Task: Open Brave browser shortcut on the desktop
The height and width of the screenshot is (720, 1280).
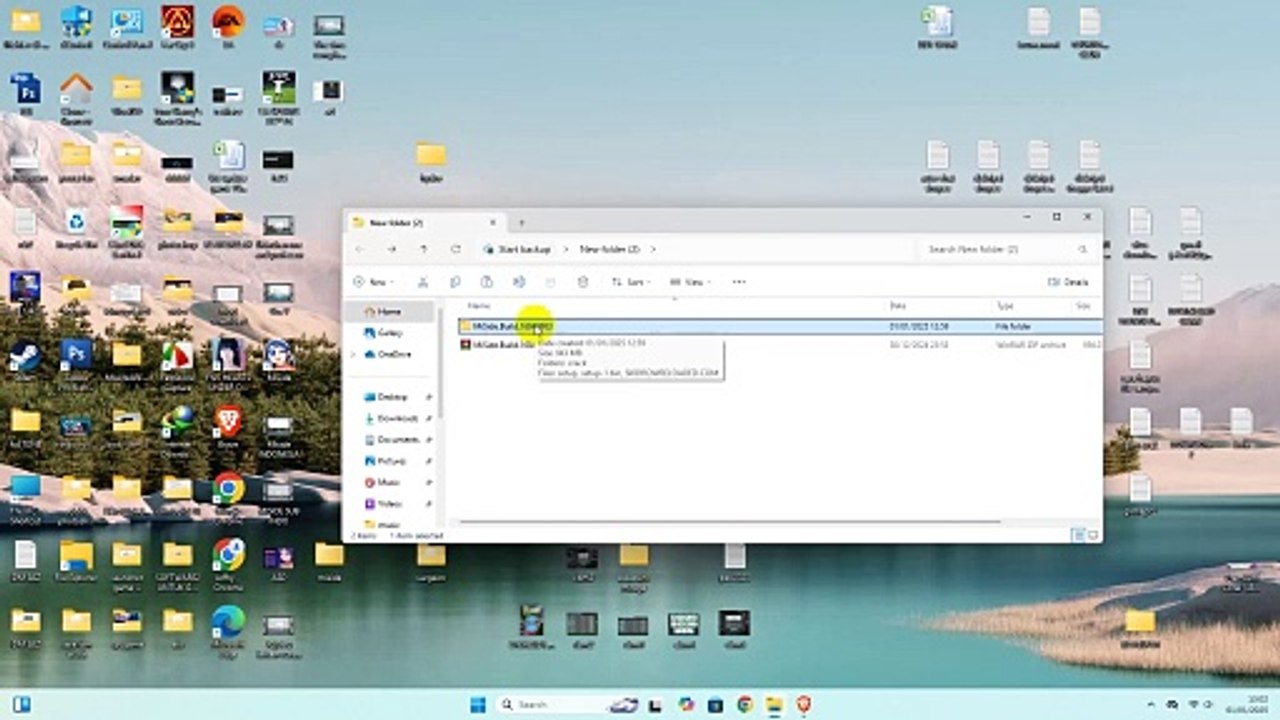Action: point(228,427)
